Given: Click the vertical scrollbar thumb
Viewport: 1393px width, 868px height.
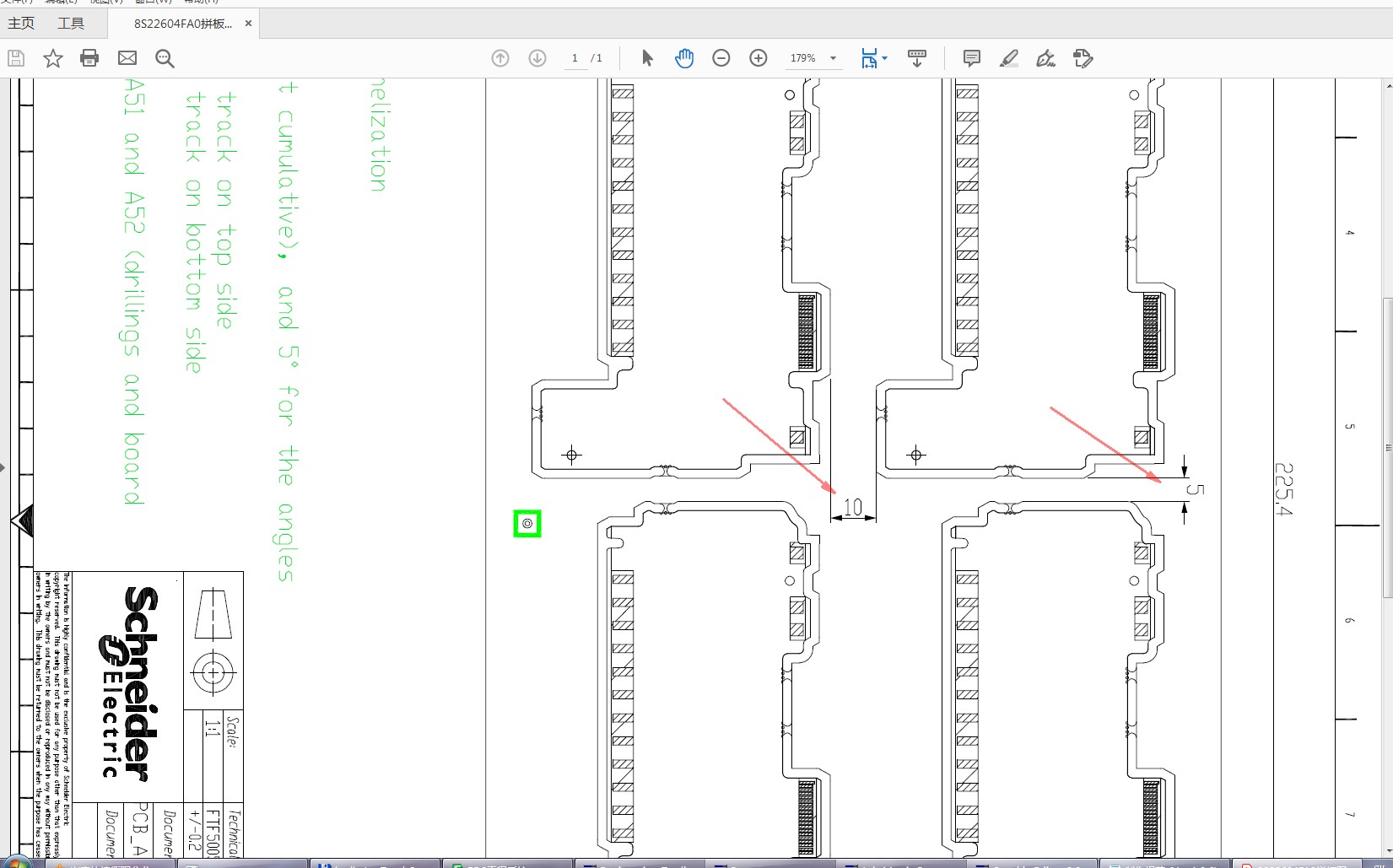Looking at the screenshot, I should 1388,447.
